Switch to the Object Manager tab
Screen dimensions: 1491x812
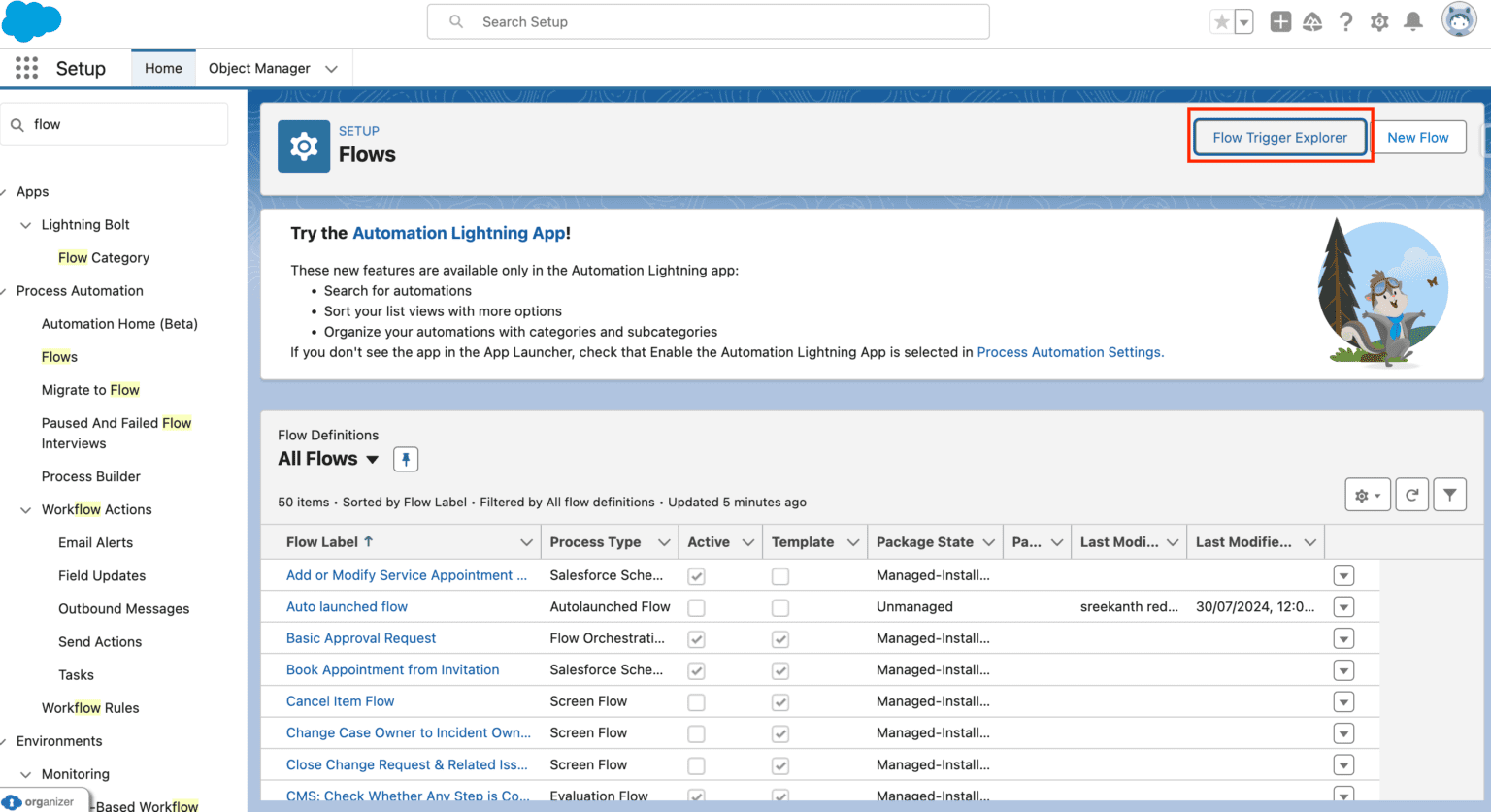coord(261,68)
